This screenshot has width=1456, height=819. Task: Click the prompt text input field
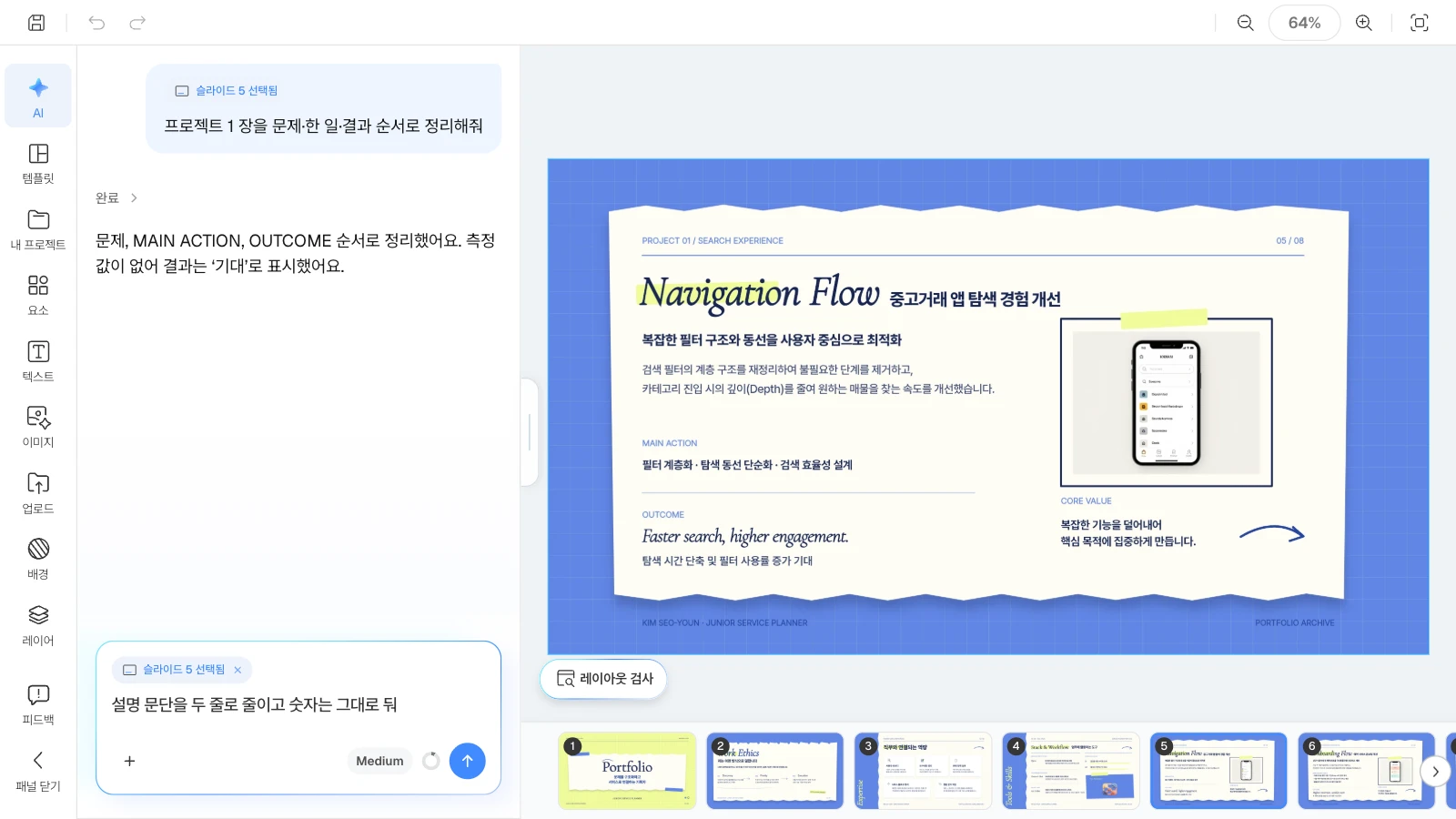[298, 705]
